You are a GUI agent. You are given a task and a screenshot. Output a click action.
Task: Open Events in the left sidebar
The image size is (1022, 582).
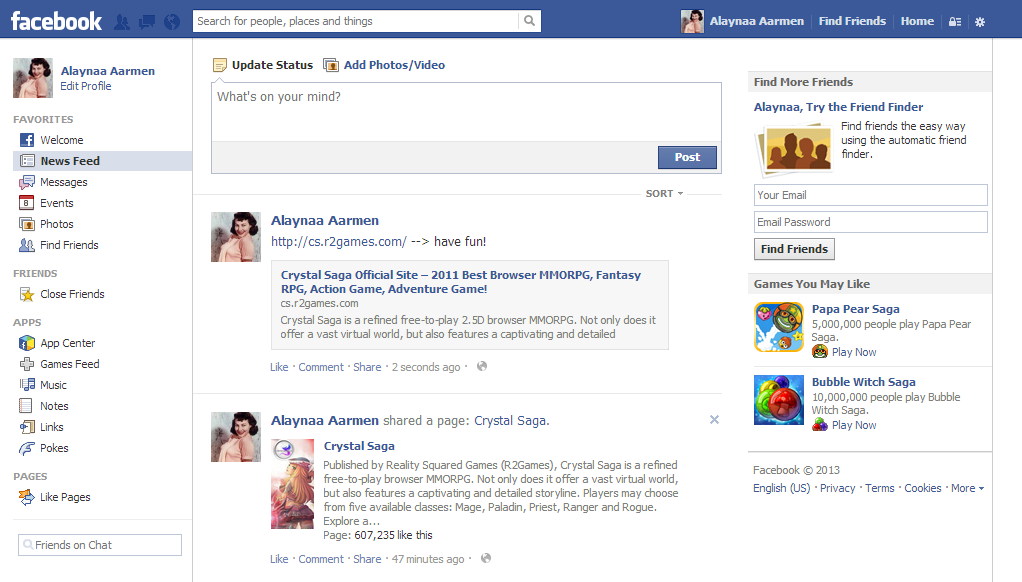coord(56,203)
